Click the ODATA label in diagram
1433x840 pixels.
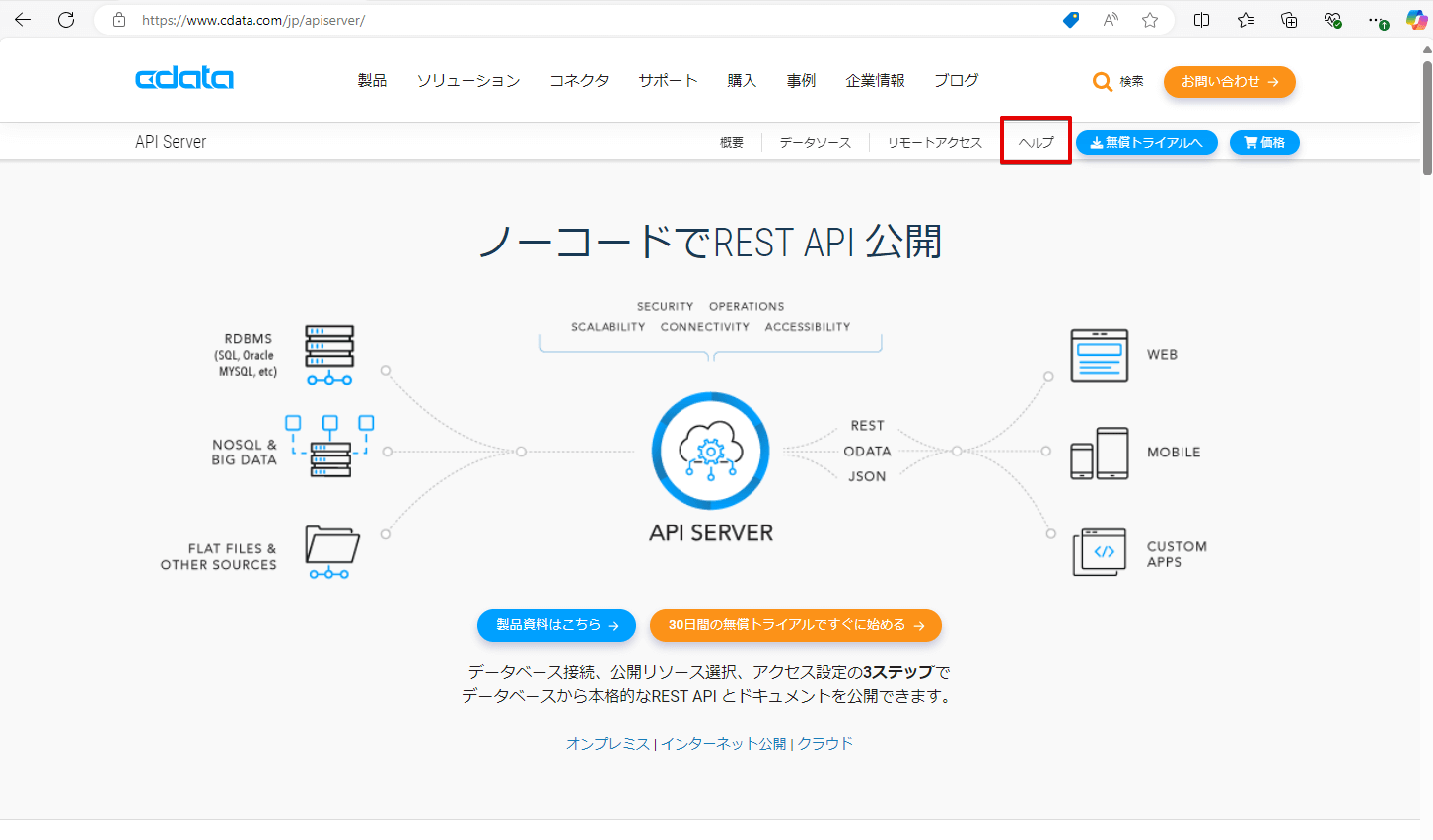coord(867,452)
